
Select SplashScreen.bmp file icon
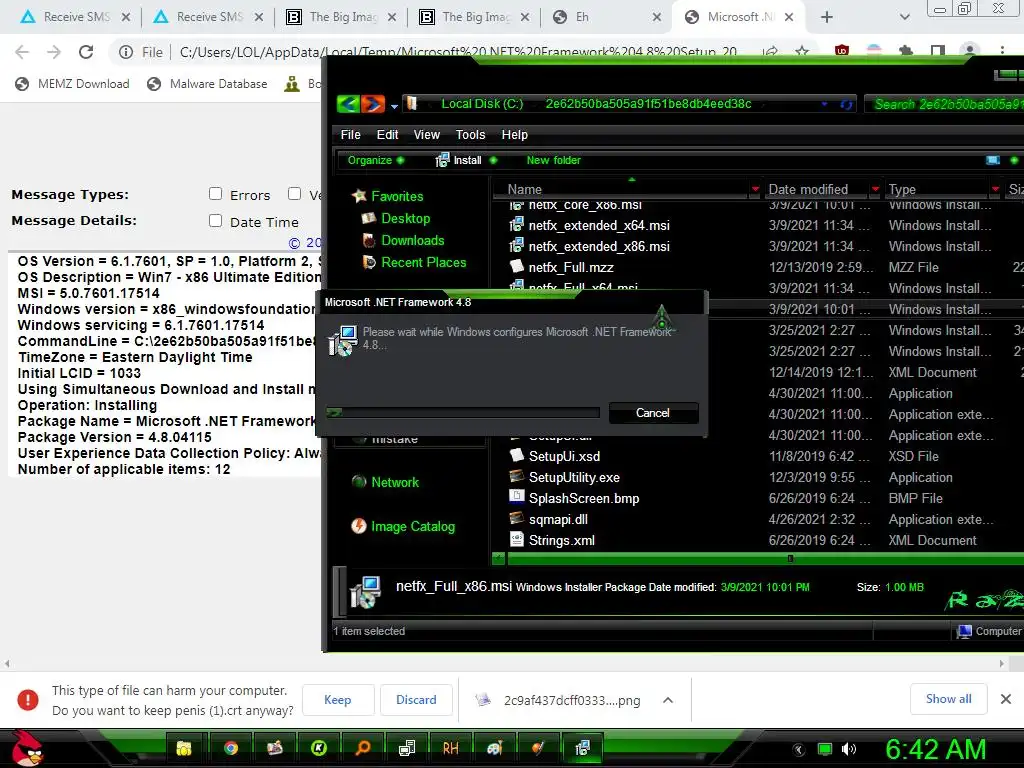517,498
